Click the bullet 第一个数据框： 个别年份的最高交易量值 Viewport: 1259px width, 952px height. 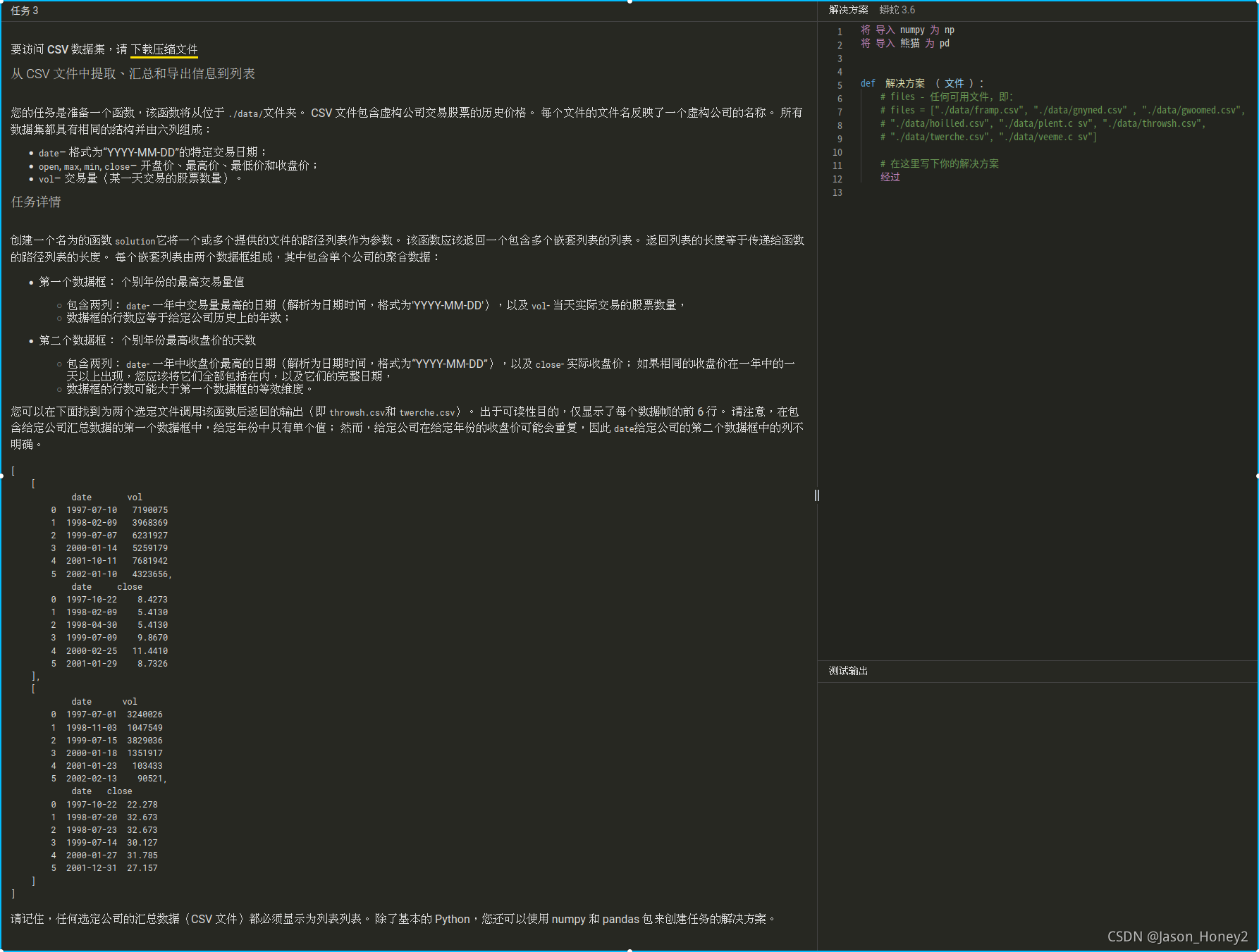141,282
